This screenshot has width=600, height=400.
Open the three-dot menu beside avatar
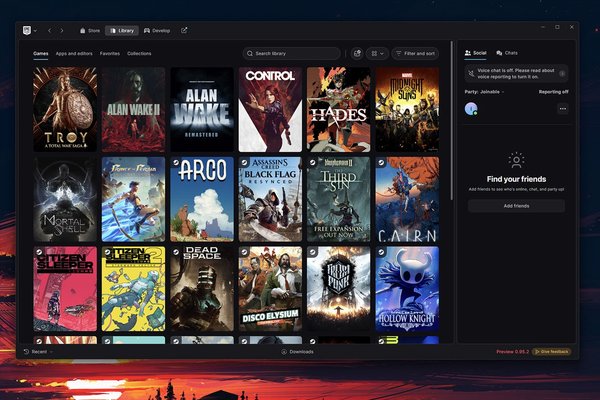point(562,109)
